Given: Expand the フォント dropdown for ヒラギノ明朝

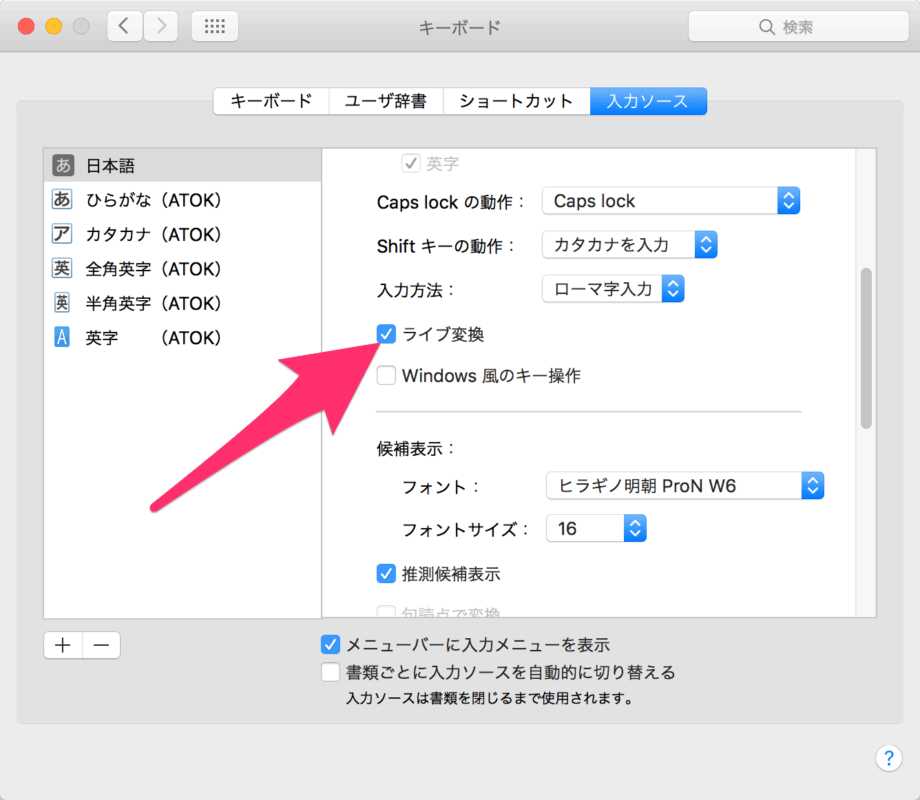Looking at the screenshot, I should click(x=684, y=487).
